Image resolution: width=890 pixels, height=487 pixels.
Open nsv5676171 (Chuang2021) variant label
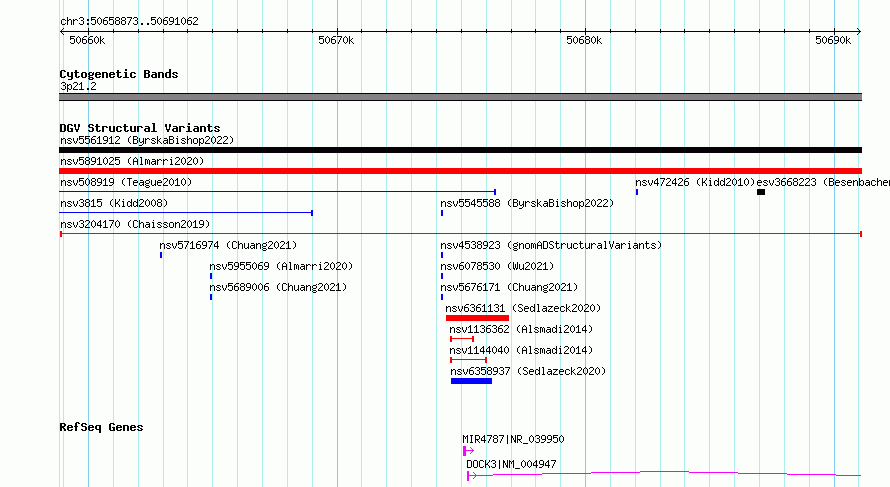[x=509, y=287]
